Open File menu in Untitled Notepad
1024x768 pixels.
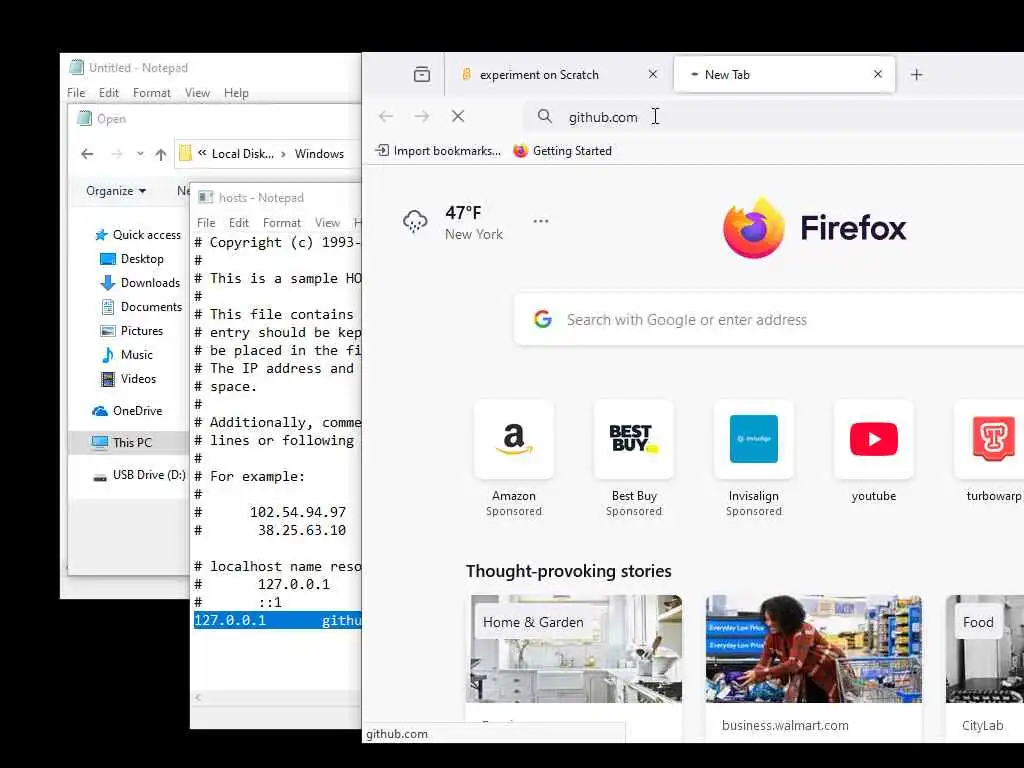coord(76,93)
